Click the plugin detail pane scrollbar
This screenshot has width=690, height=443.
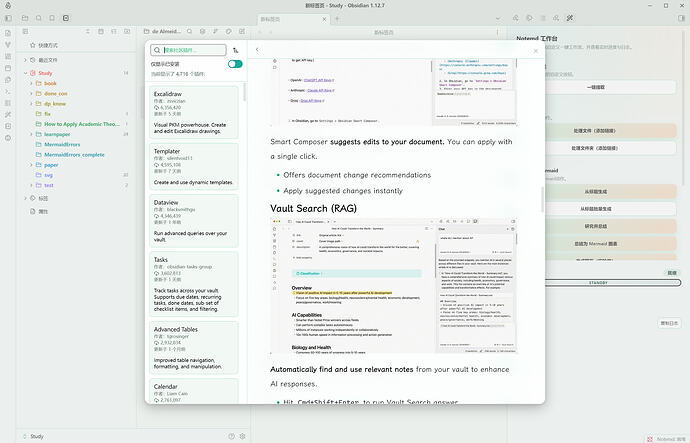pyautogui.click(x=542, y=199)
